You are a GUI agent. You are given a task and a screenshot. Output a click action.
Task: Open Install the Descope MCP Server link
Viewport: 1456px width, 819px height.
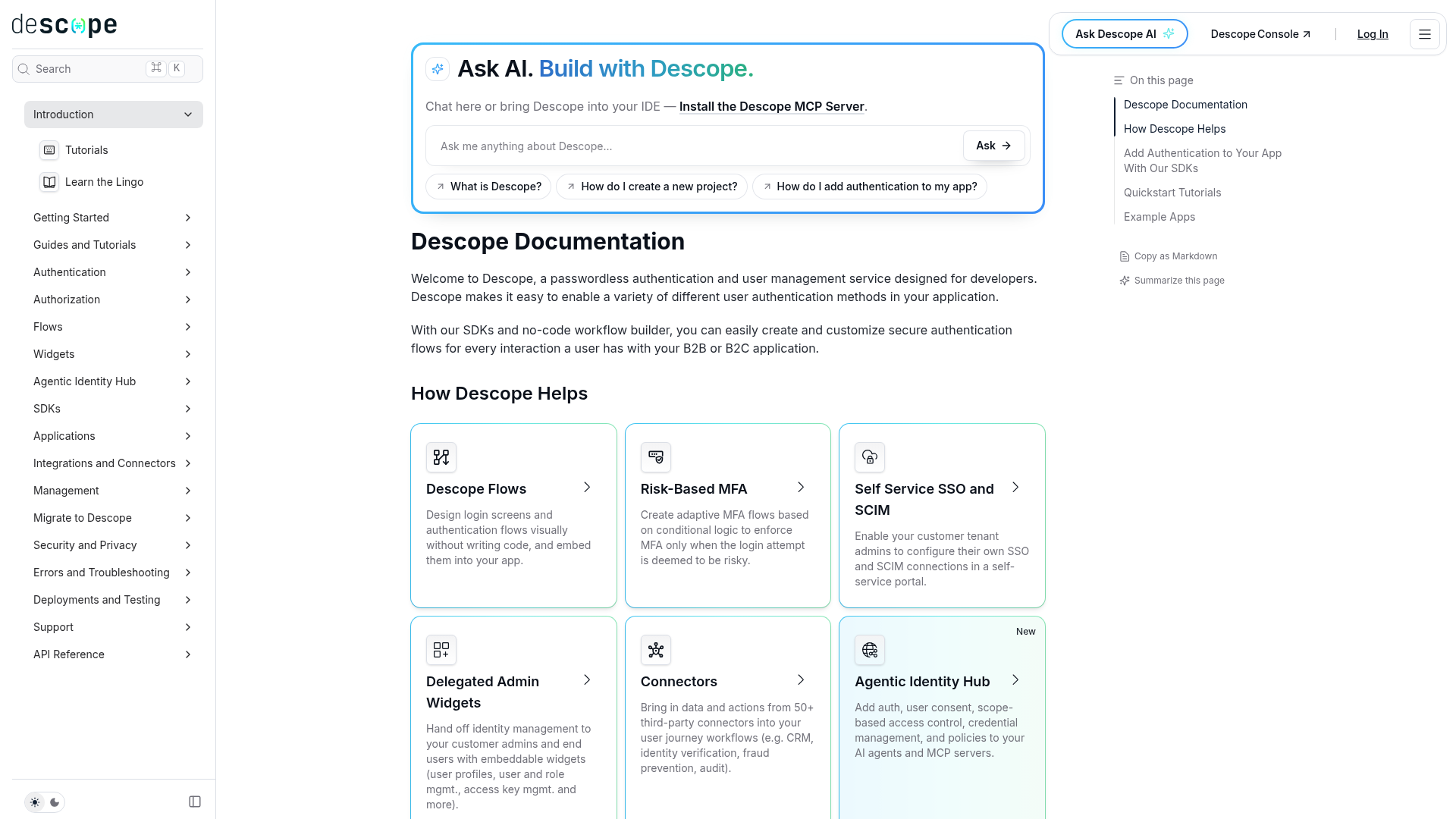point(771,106)
